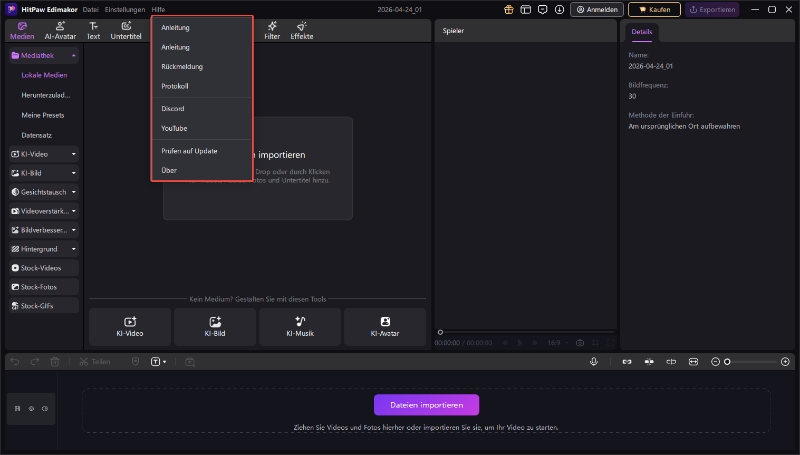Viewport: 800px width, 455px height.
Task: Switch to the Medien tool
Action: click(22, 31)
